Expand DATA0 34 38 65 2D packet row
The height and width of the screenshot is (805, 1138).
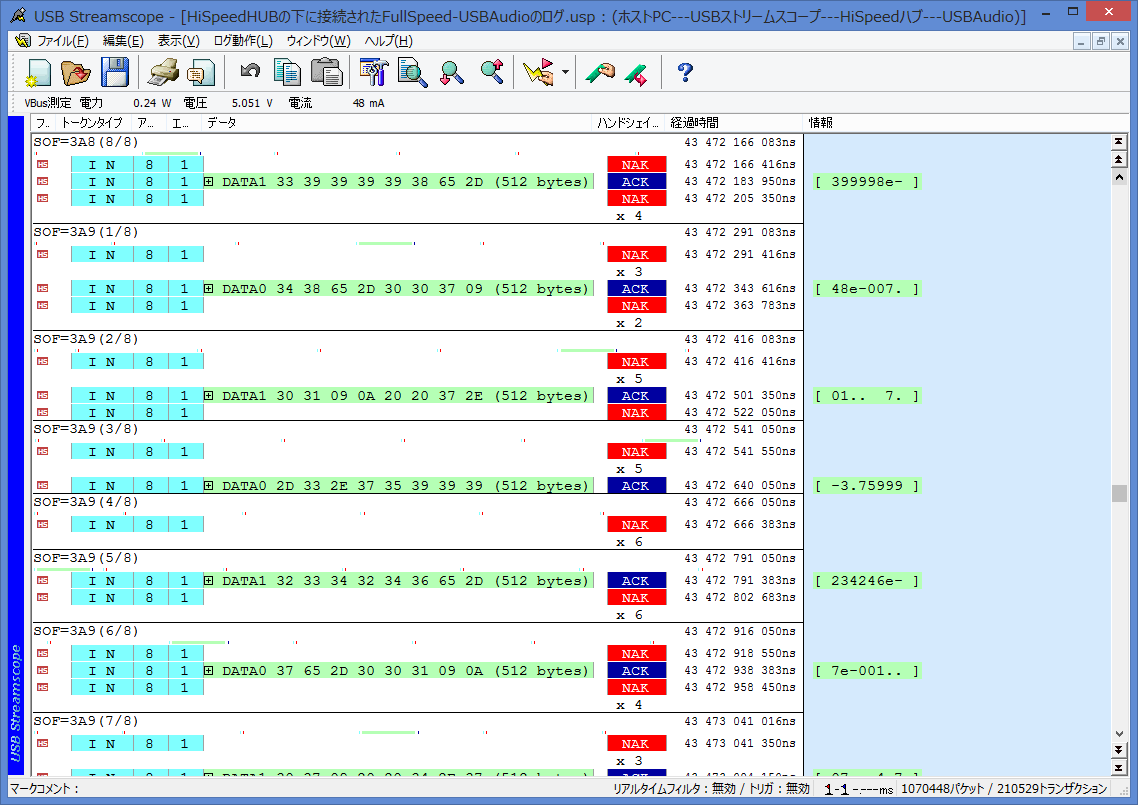point(209,289)
